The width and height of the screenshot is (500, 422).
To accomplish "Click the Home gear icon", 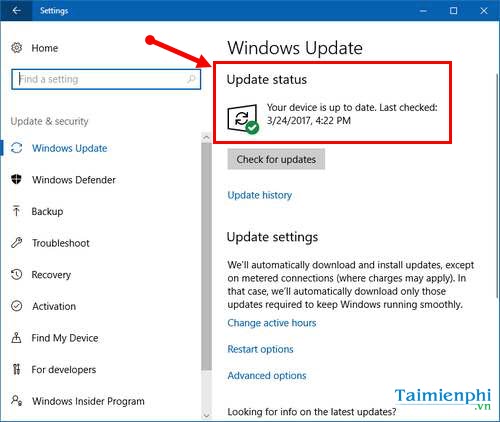I will (x=17, y=48).
